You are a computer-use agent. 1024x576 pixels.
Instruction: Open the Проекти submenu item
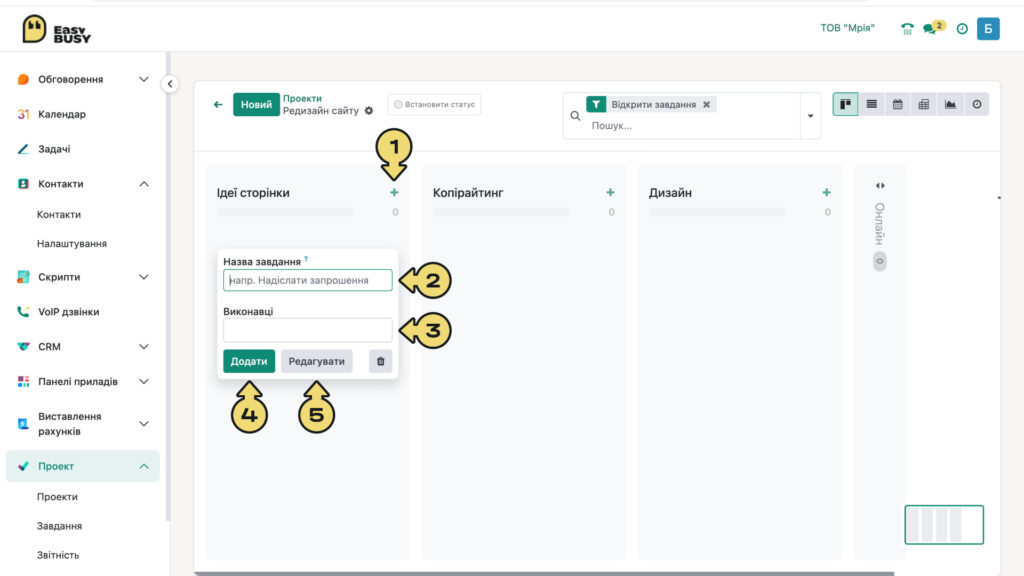click(x=57, y=497)
